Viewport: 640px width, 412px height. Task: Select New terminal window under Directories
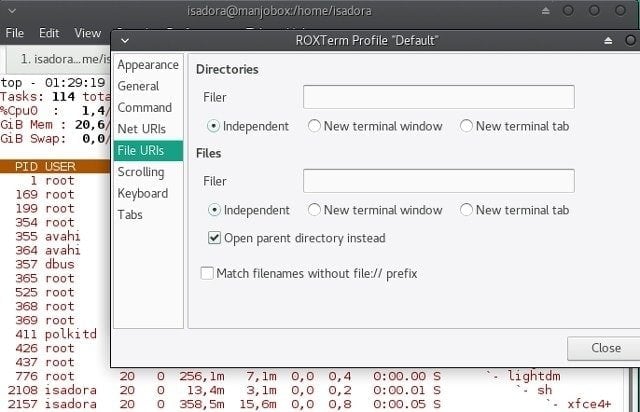(x=375, y=126)
